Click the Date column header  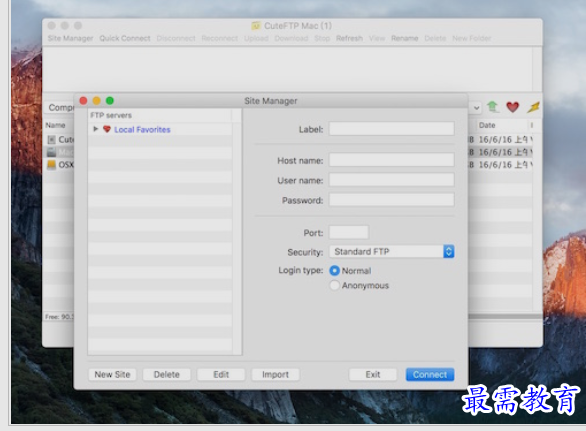(487, 125)
